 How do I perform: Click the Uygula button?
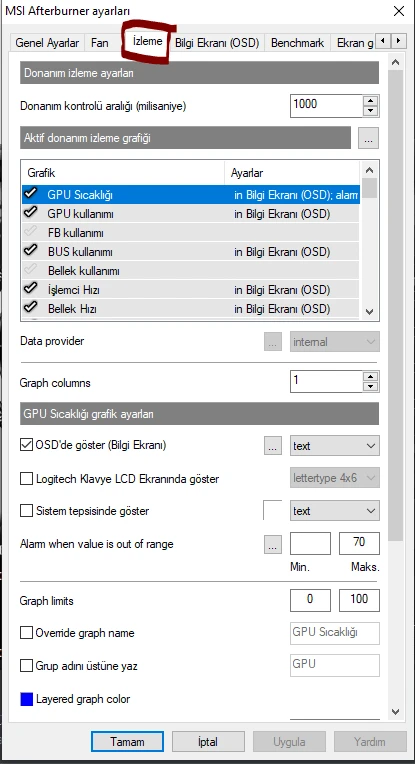click(x=289, y=742)
